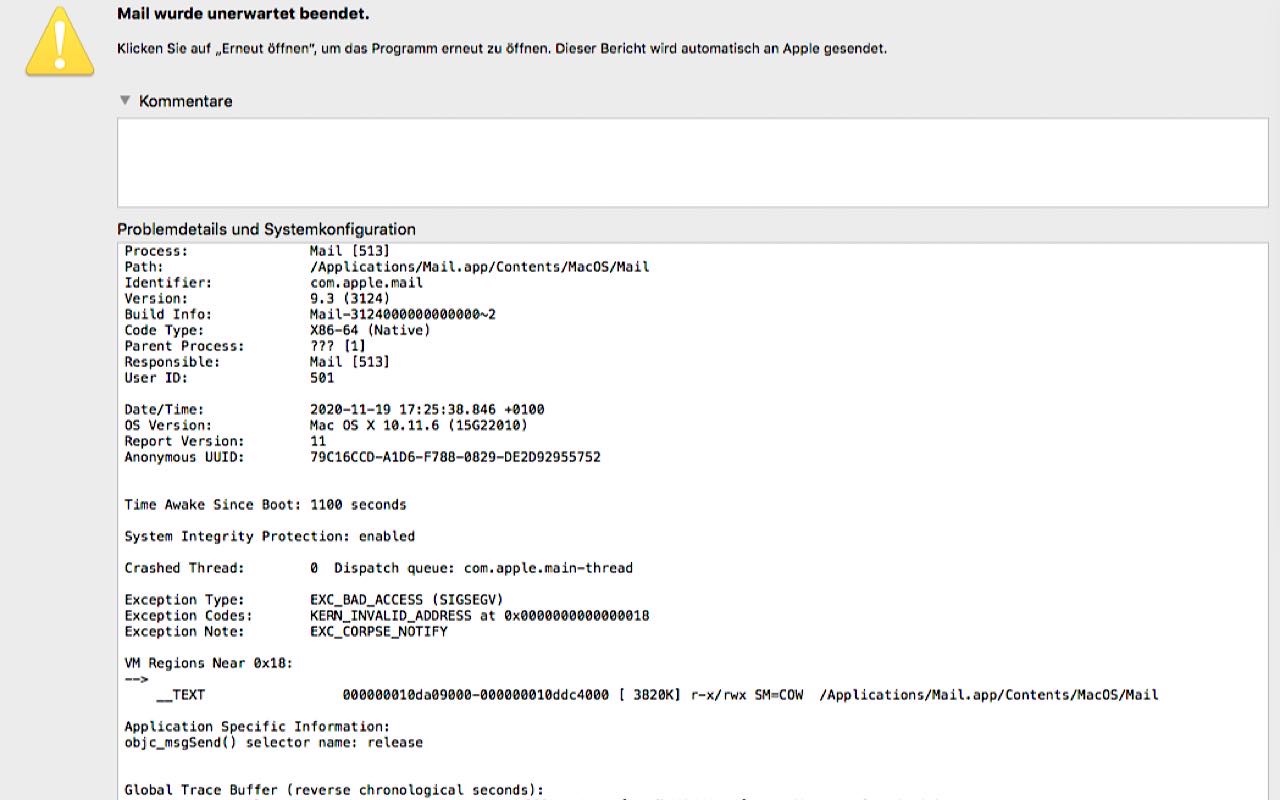
Task: Click the EXC_BAD_ACCESS exception type text
Action: pyautogui.click(x=406, y=600)
